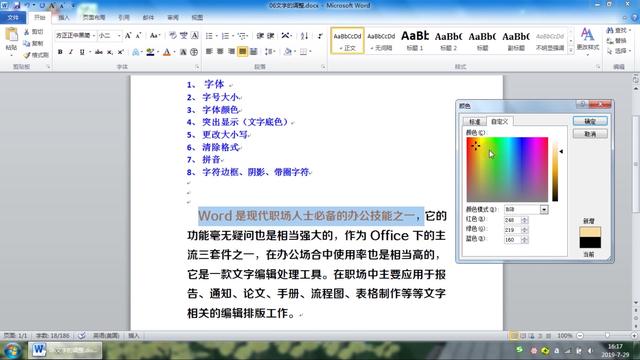Select the Custom tab in color dialog
This screenshot has height=360, width=640.
pyautogui.click(x=500, y=121)
